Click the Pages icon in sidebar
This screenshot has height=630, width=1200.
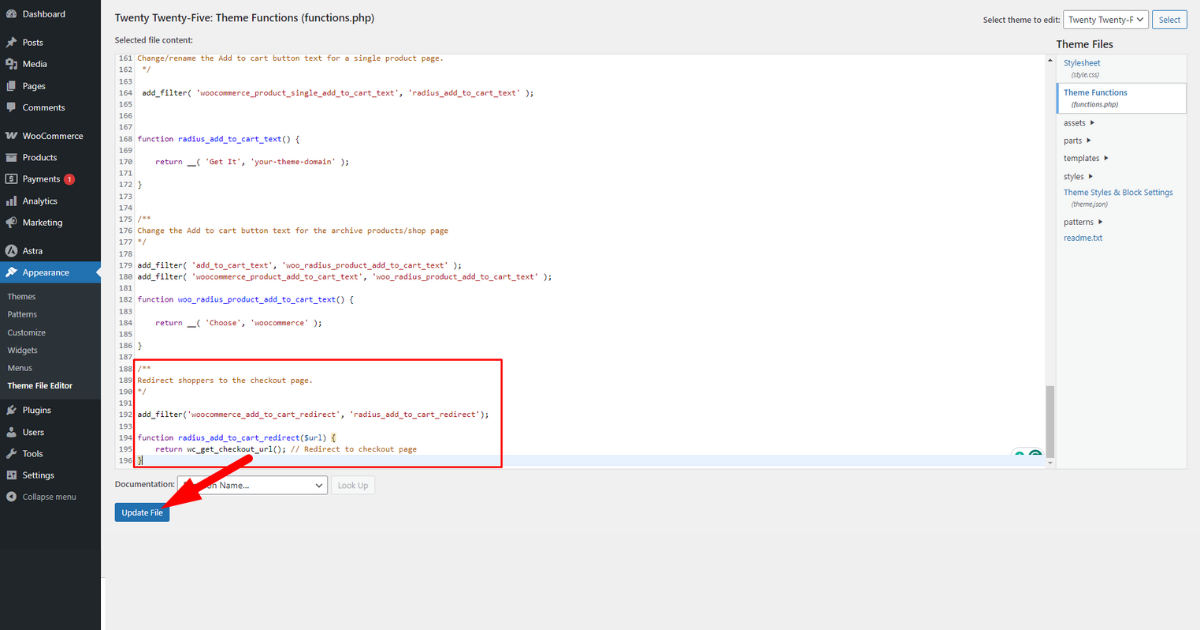coord(11,86)
